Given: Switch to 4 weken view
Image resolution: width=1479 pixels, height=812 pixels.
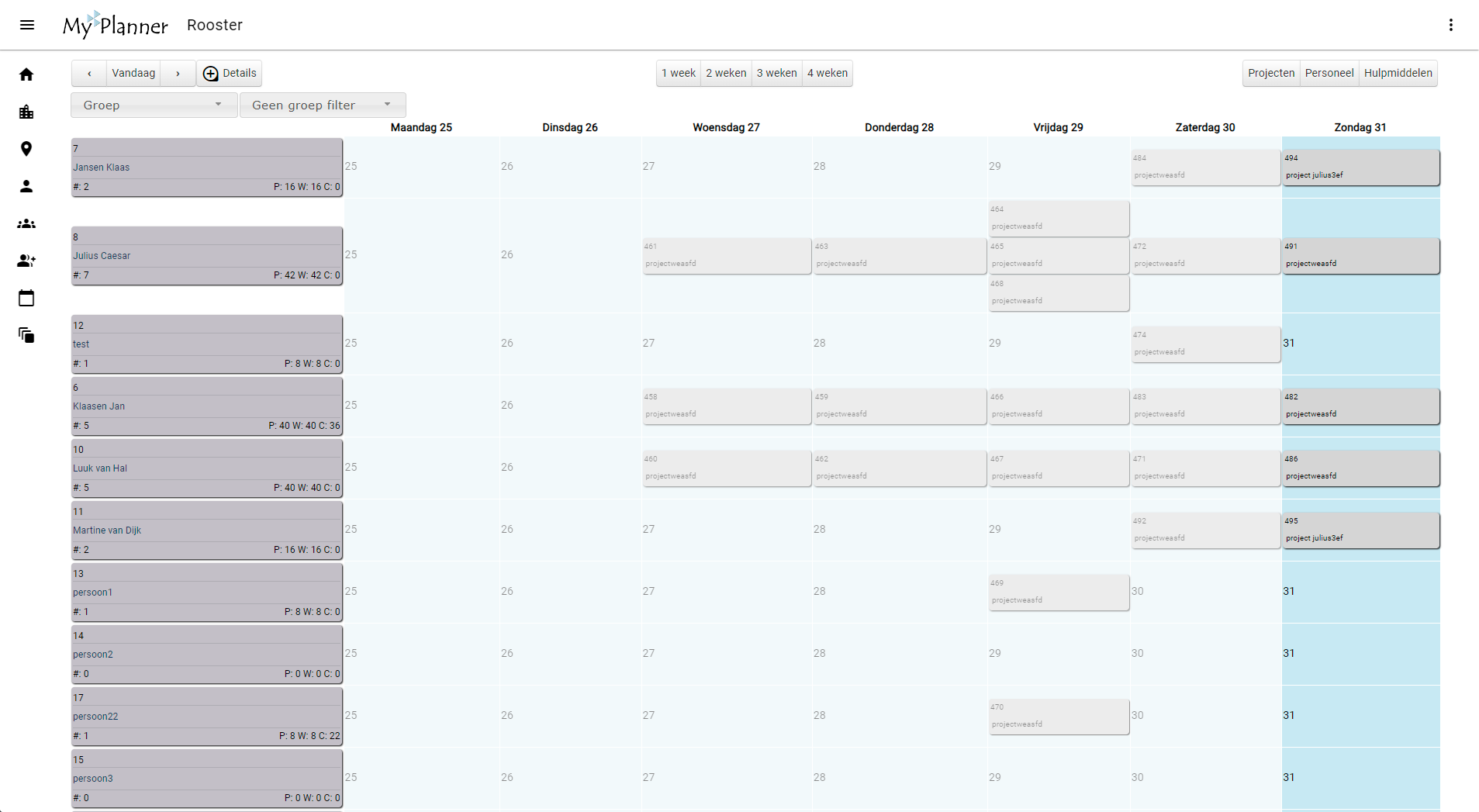Looking at the screenshot, I should [827, 73].
